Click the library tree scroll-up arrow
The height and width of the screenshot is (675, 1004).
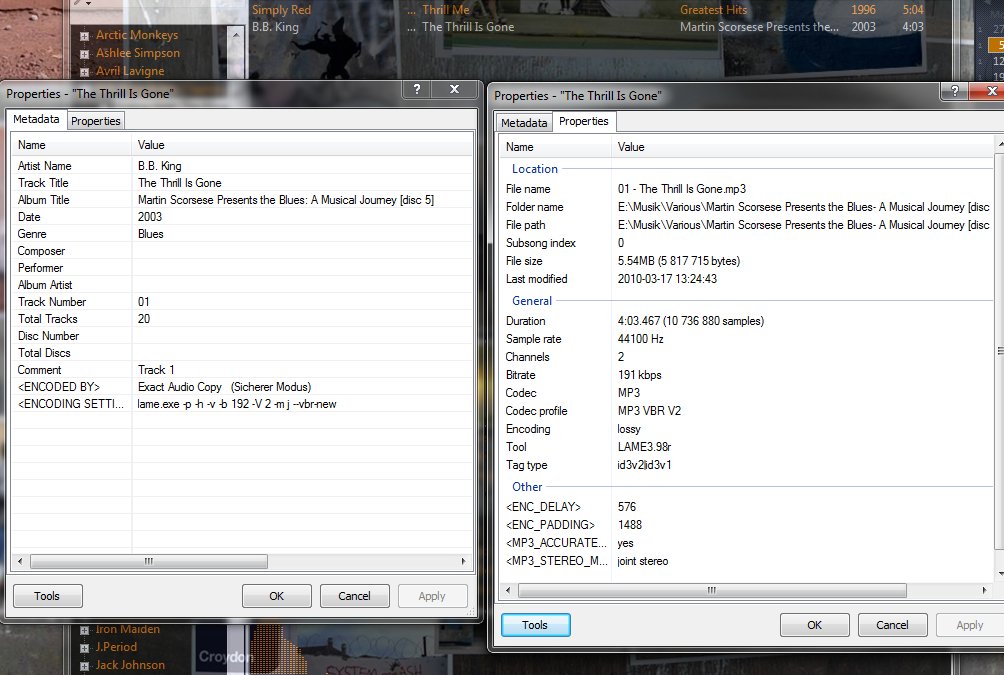236,35
